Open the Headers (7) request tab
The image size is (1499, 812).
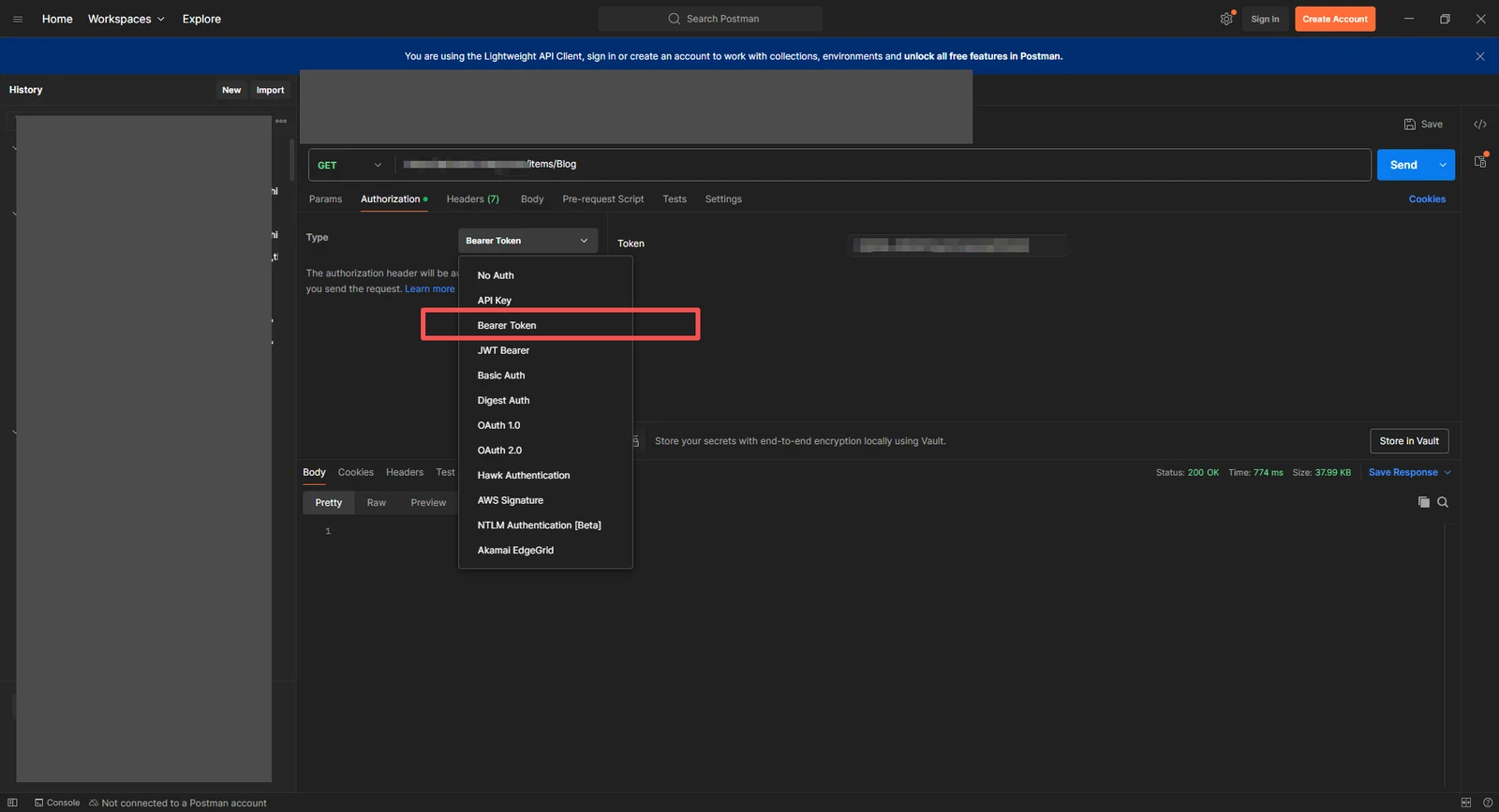tap(473, 199)
